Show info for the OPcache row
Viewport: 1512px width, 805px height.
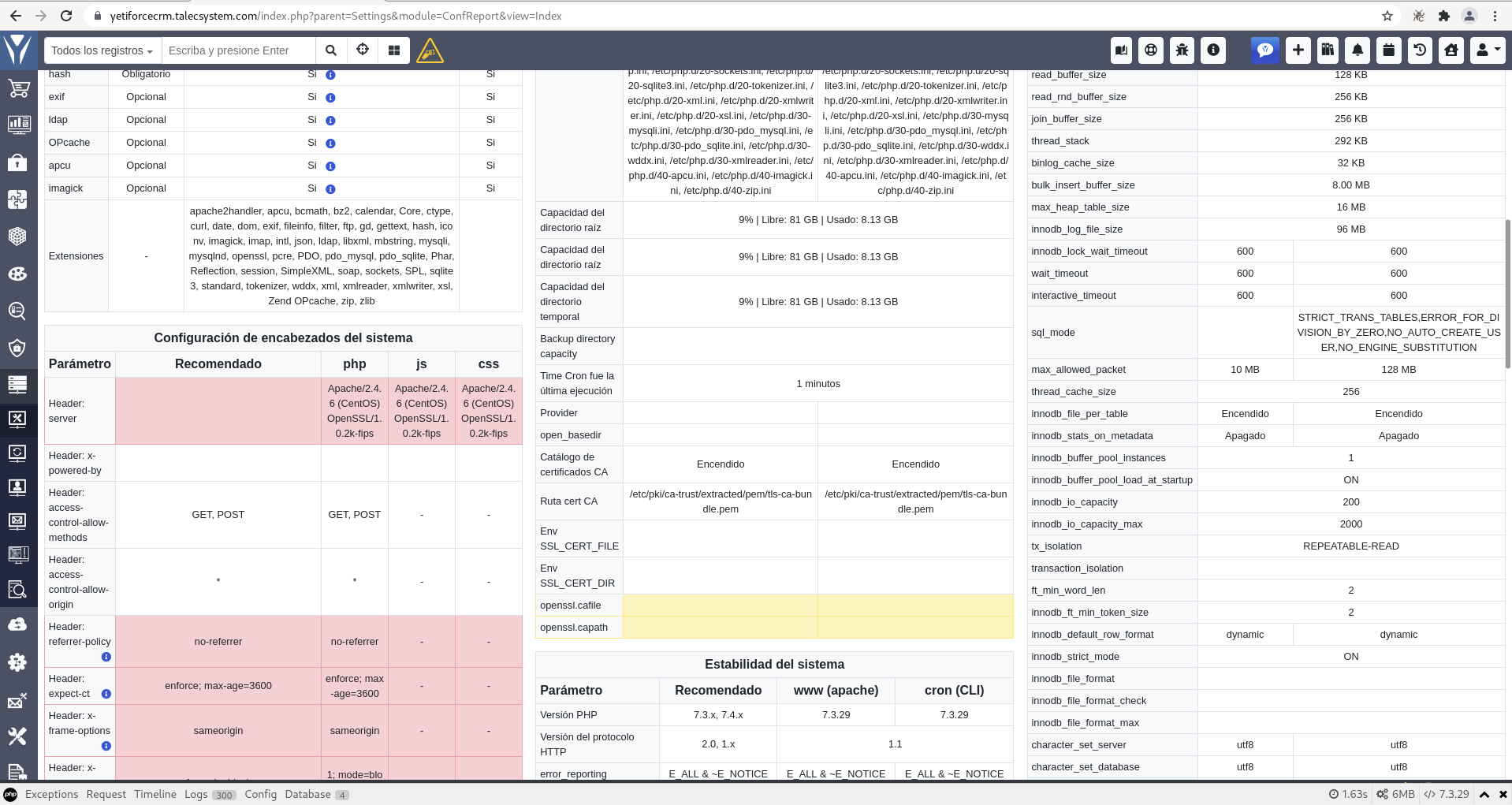coord(330,143)
